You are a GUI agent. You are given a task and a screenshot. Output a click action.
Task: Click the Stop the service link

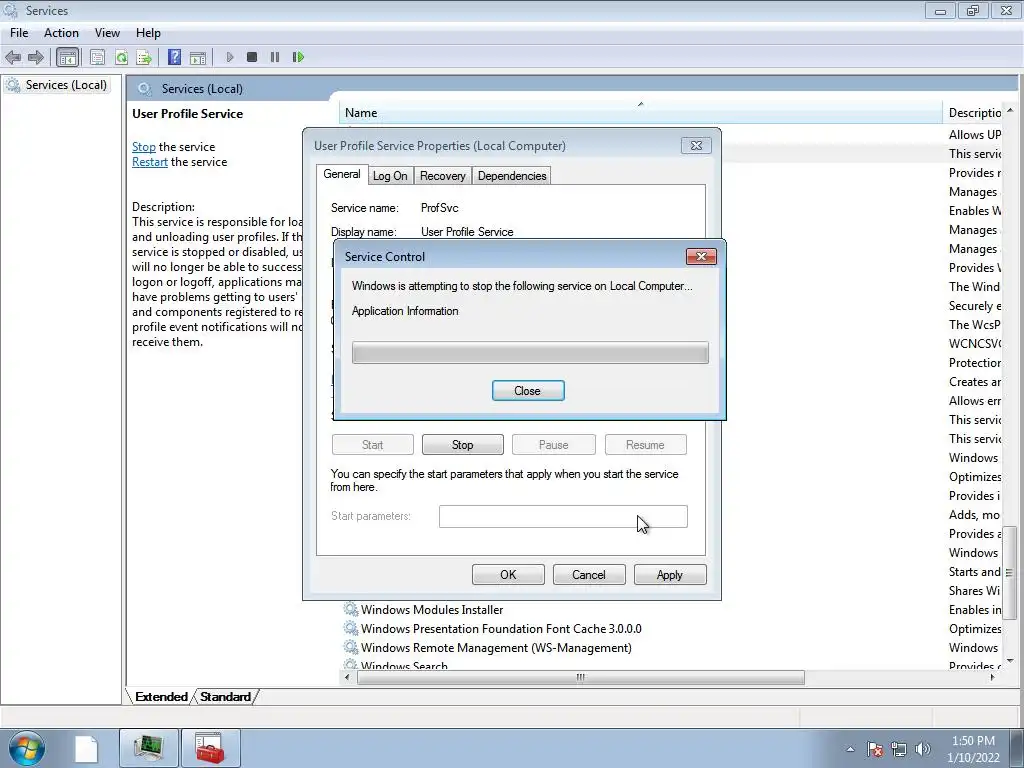(144, 147)
